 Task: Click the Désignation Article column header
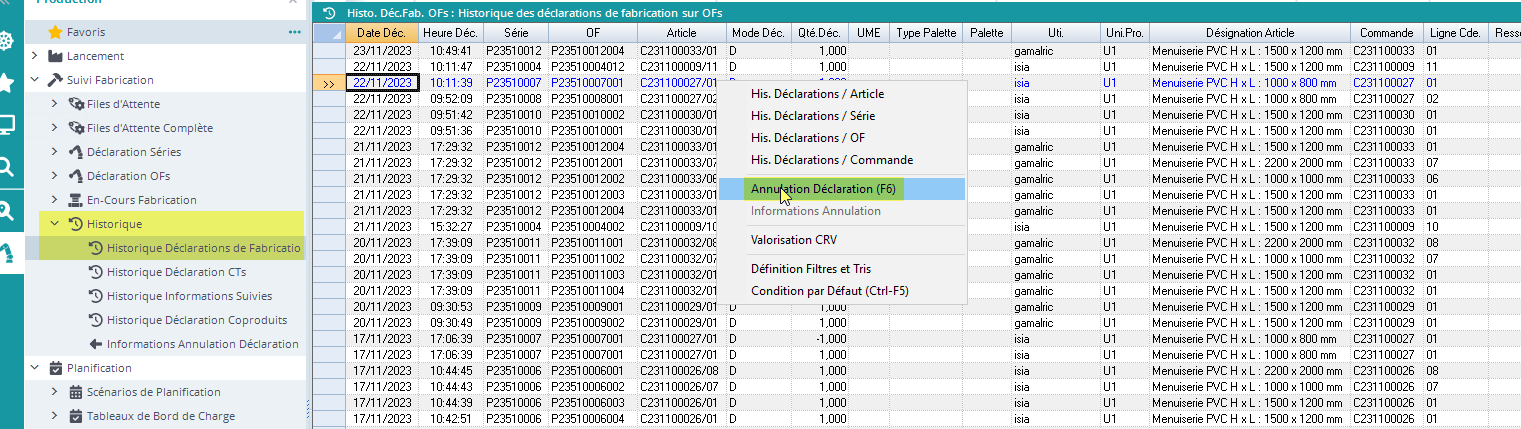[x=1248, y=33]
